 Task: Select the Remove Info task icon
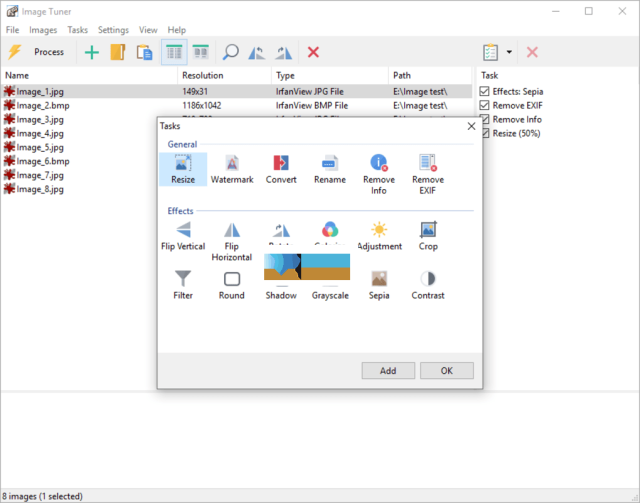point(379,174)
